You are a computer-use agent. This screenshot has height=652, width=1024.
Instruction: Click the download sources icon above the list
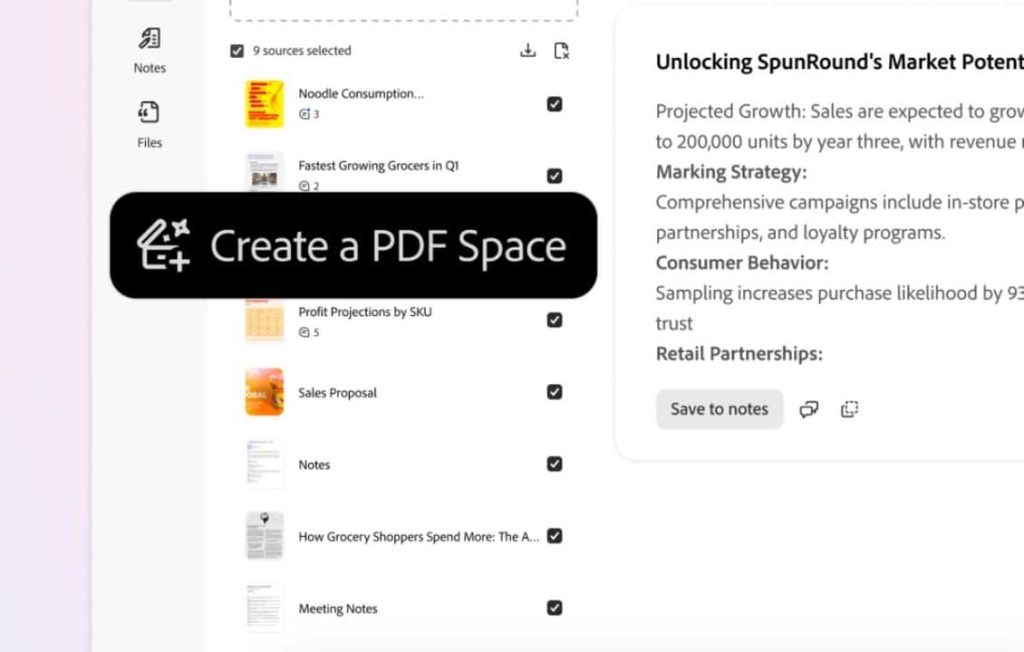527,49
